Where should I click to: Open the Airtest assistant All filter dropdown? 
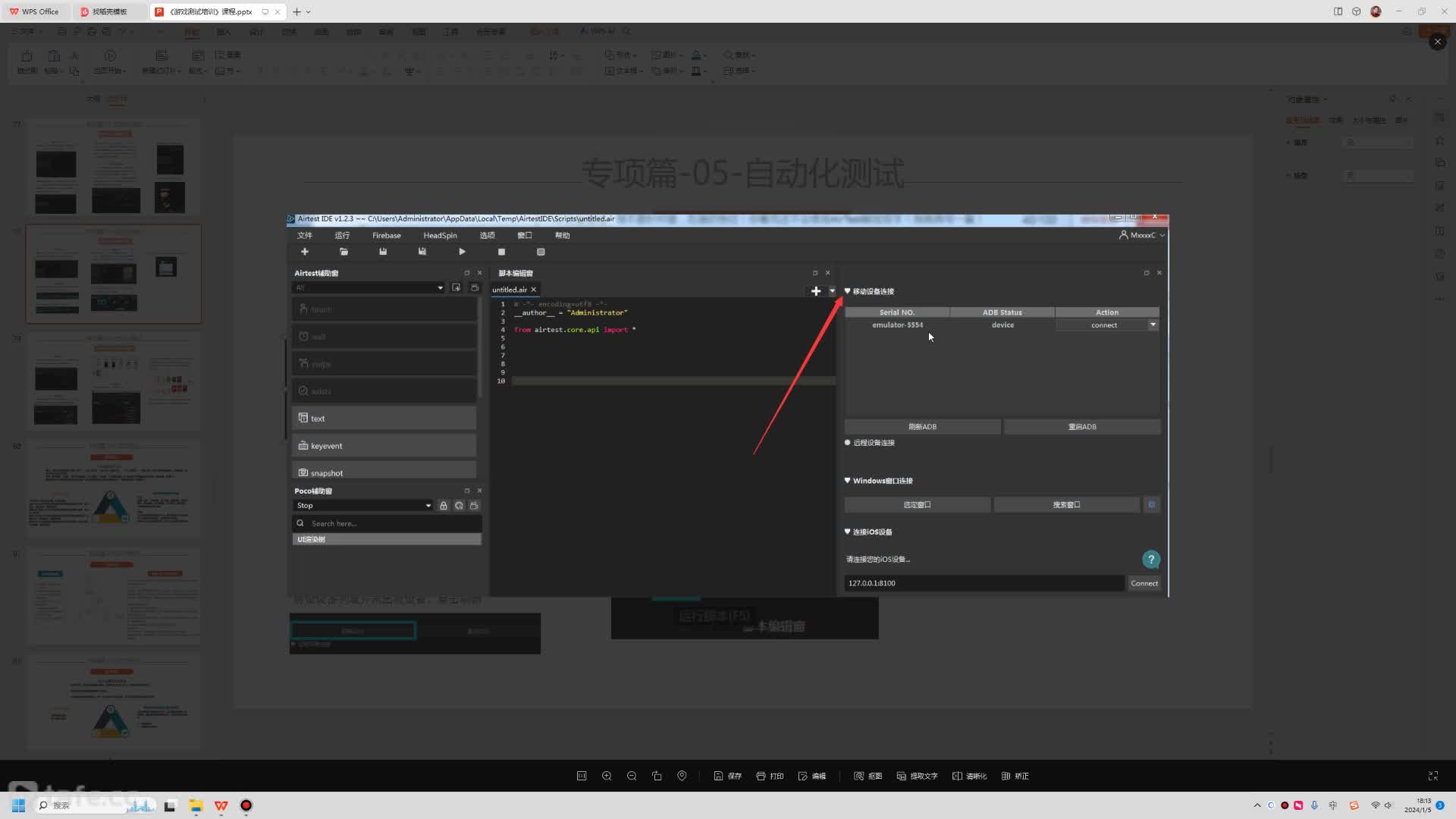point(369,287)
